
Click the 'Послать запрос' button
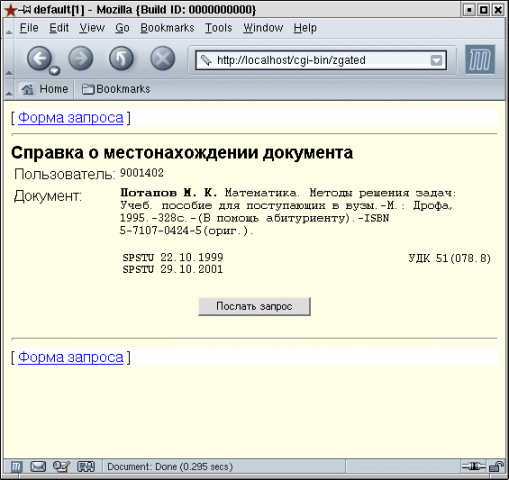click(254, 306)
